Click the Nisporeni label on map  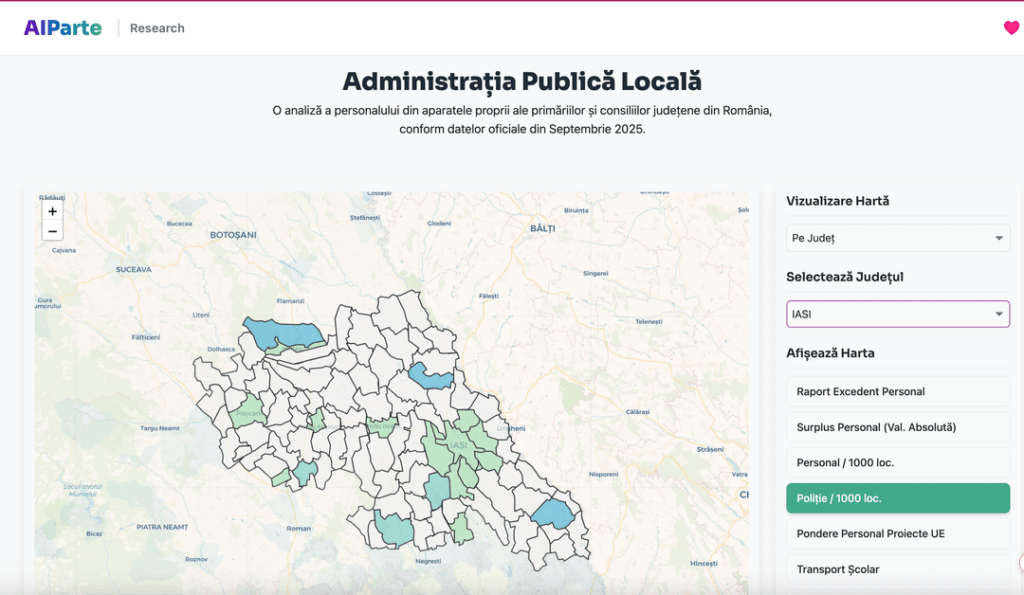(603, 474)
